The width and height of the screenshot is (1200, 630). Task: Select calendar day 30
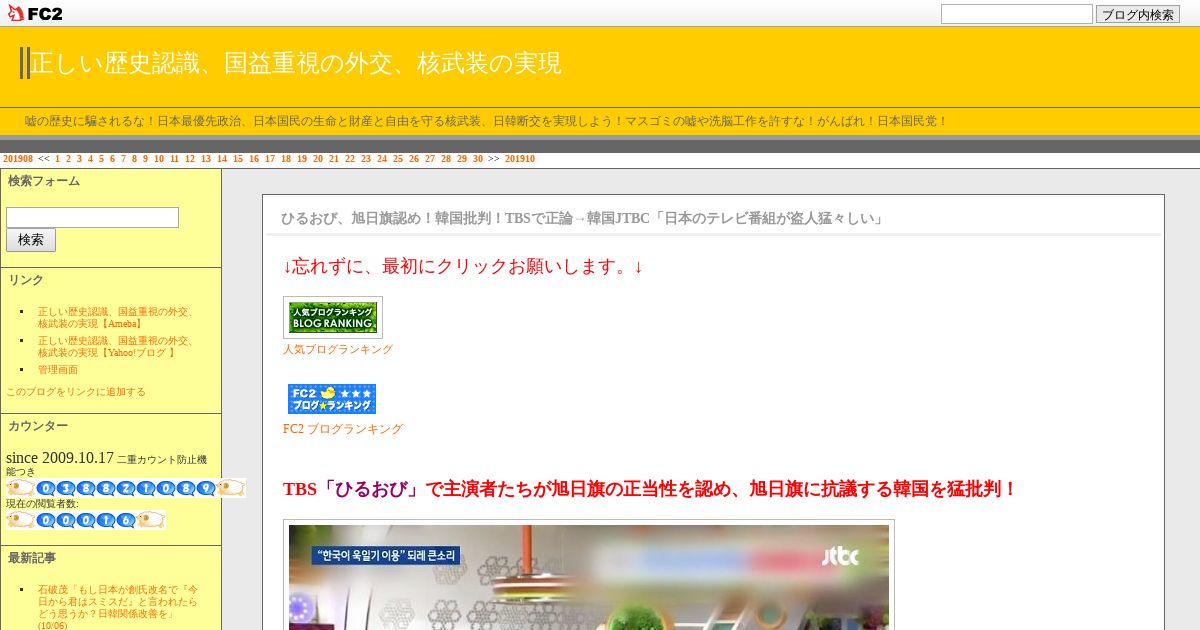(x=478, y=159)
